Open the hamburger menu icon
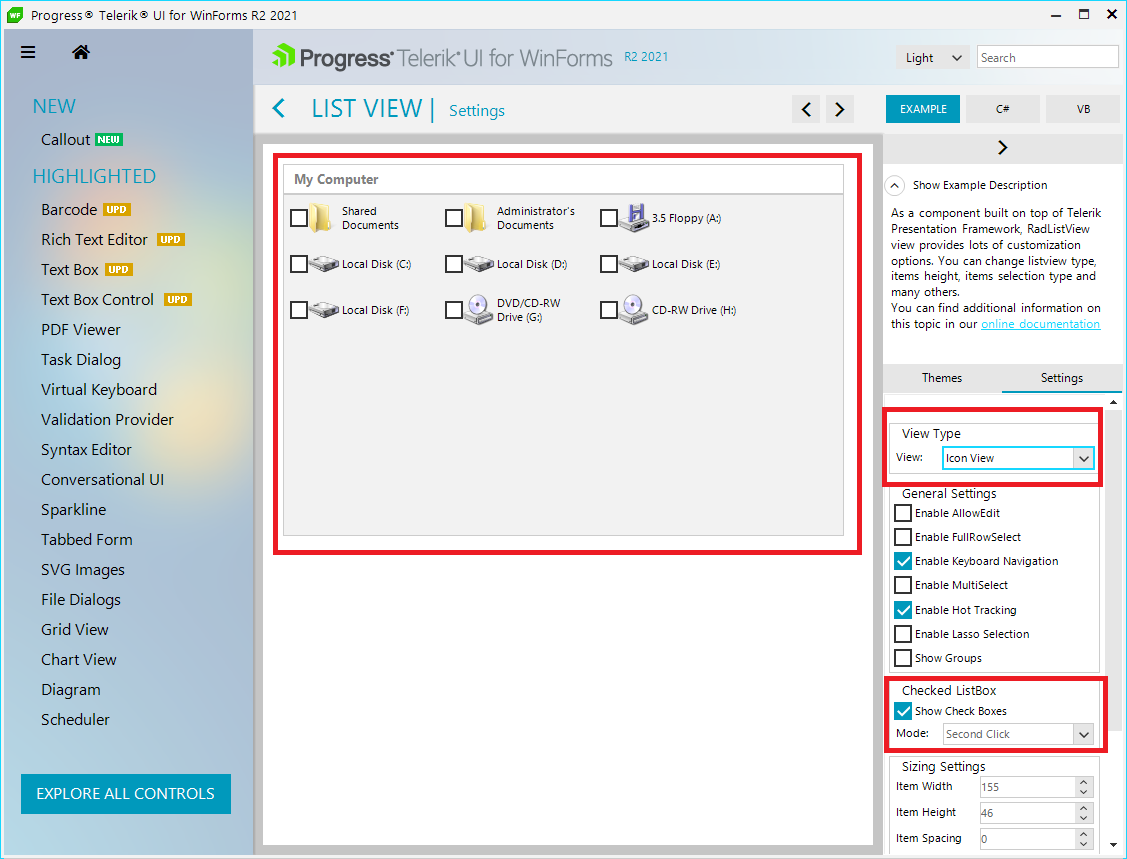The image size is (1127, 859). (28, 52)
